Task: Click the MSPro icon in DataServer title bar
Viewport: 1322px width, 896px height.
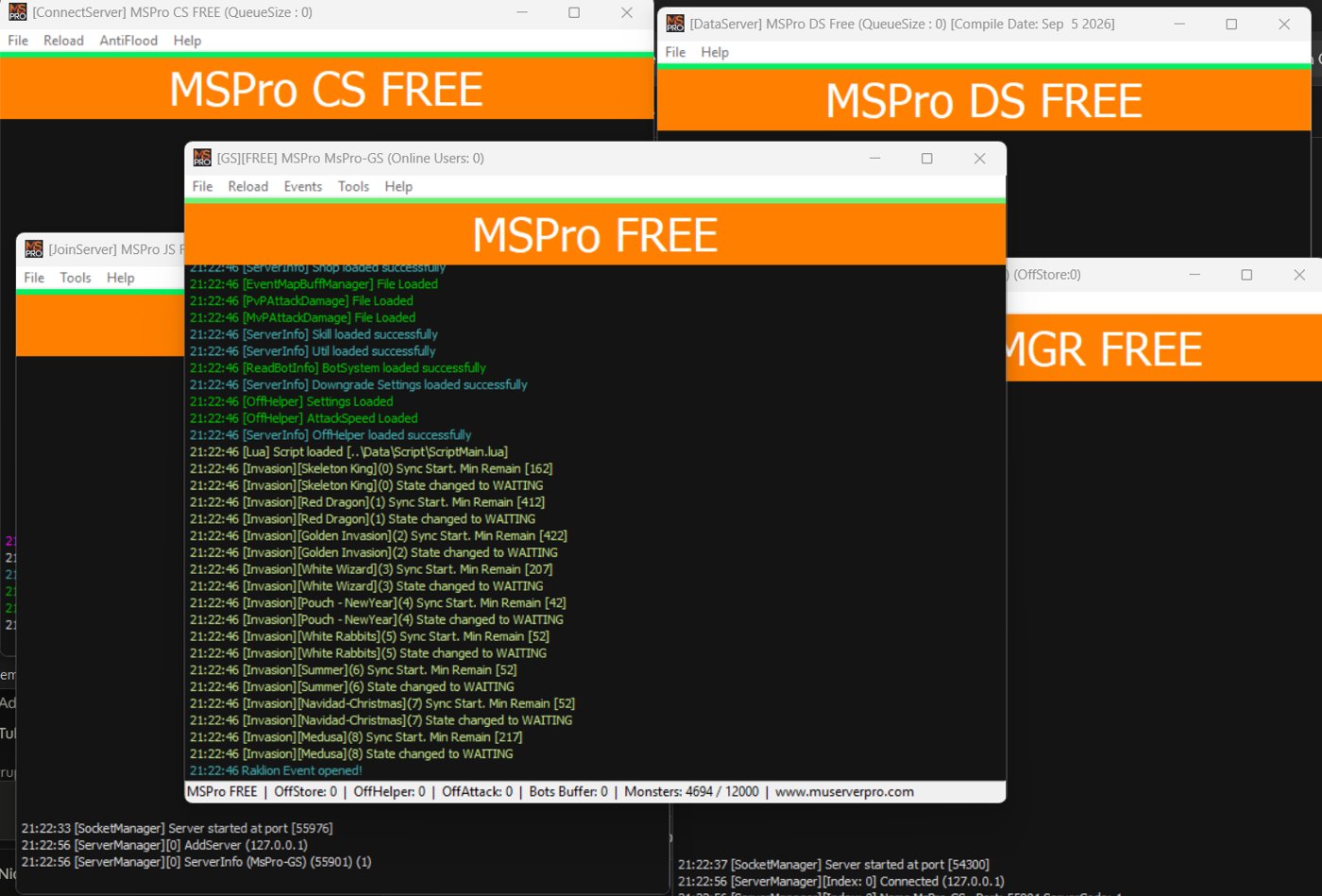Action: tap(675, 24)
